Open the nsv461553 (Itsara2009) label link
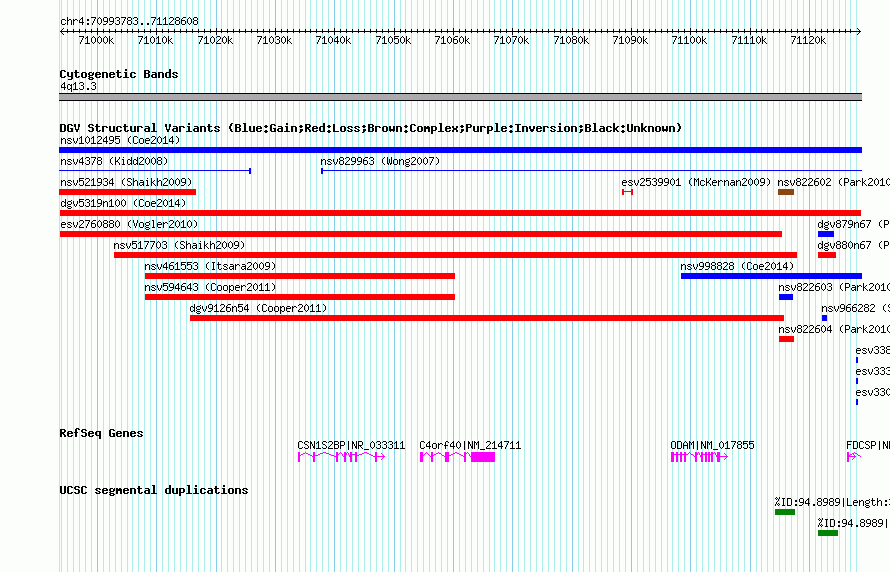 pyautogui.click(x=210, y=266)
